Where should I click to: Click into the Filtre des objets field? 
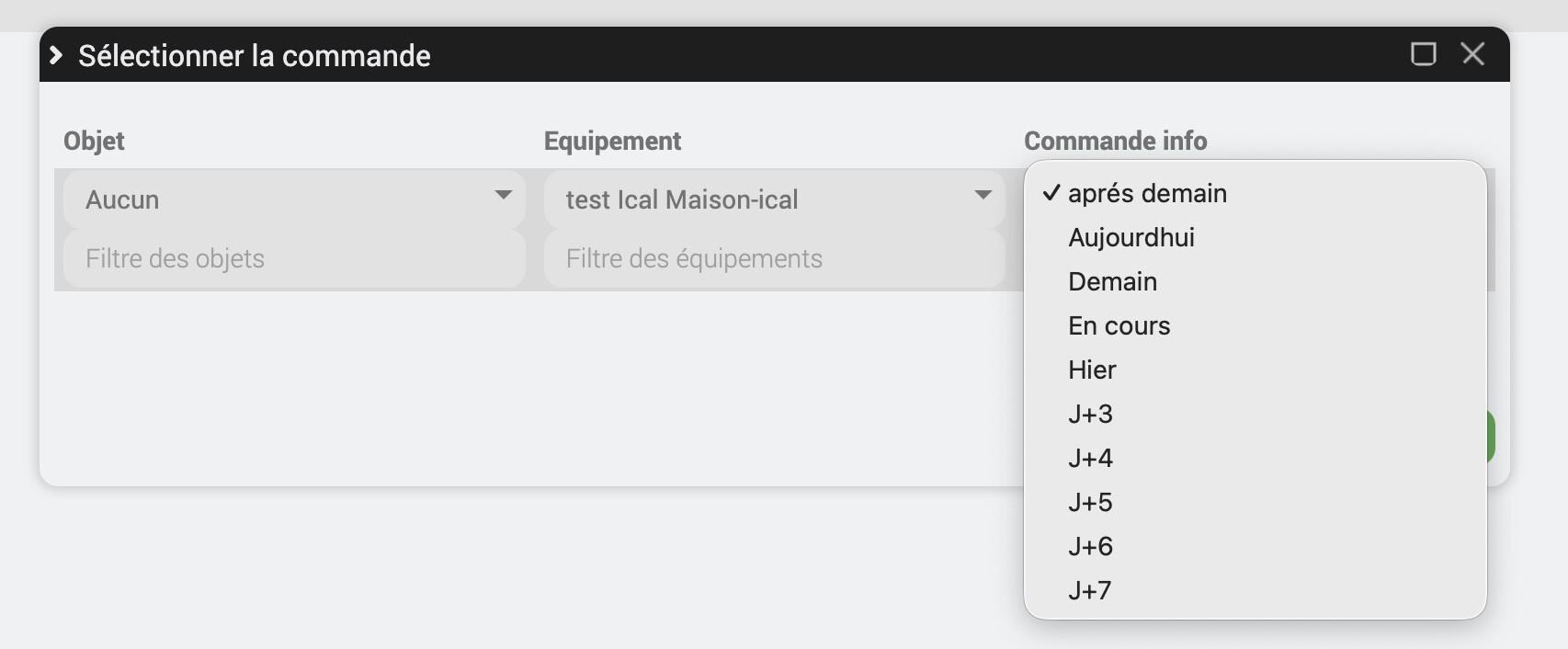click(294, 258)
